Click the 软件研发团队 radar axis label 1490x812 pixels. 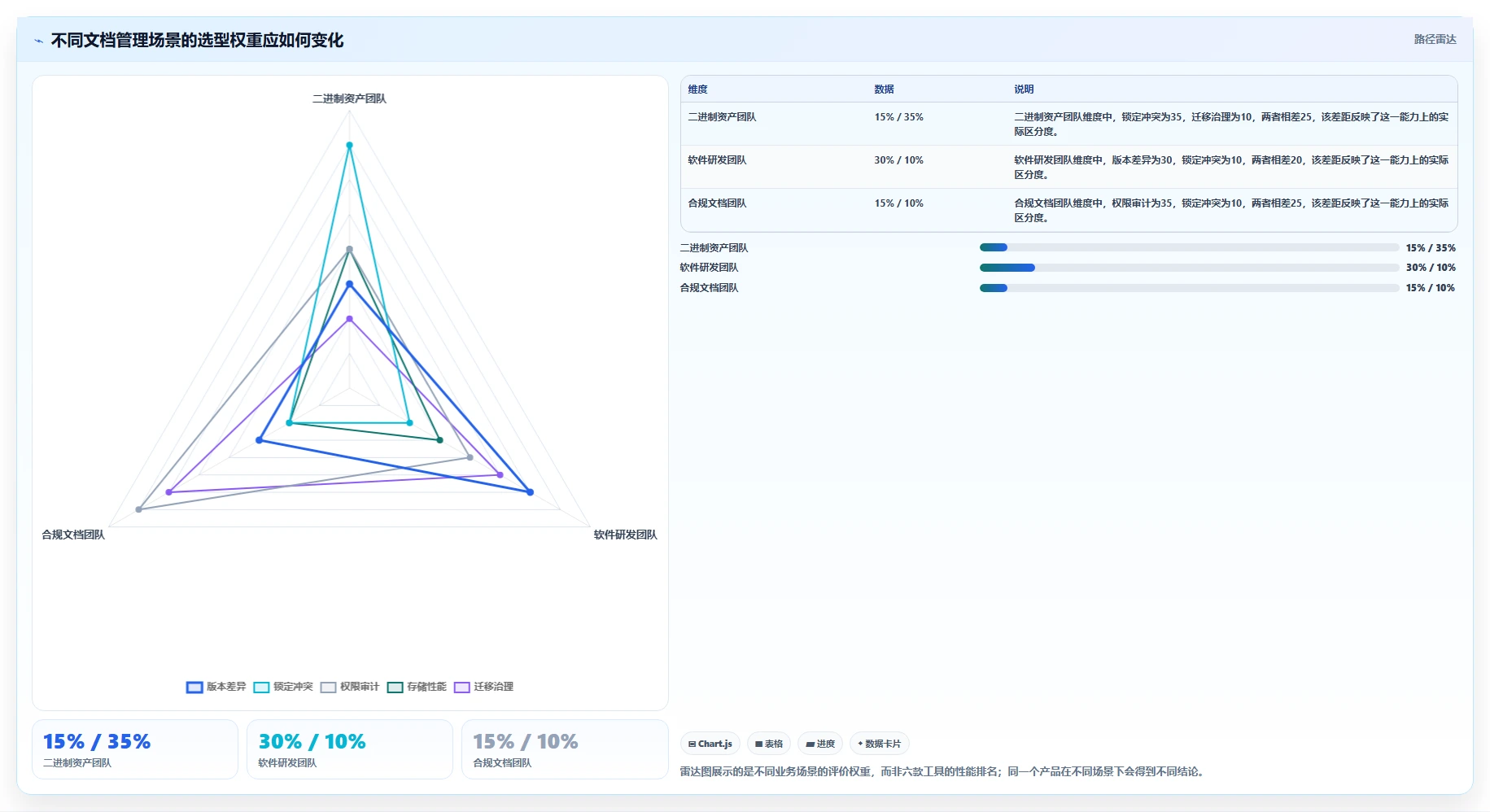625,535
